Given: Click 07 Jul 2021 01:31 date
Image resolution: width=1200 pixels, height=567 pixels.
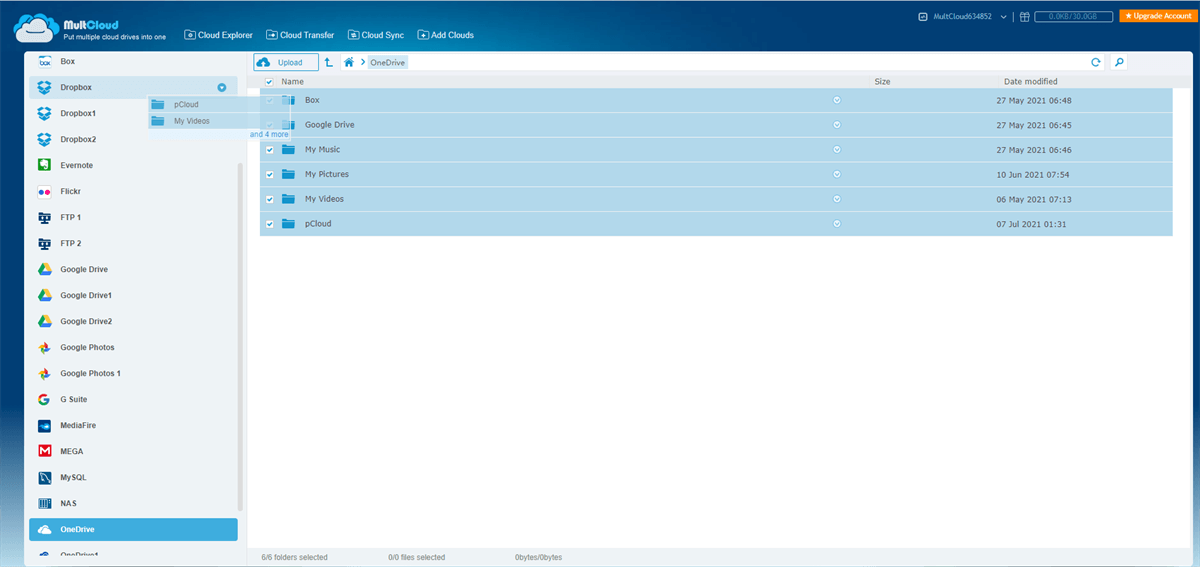Looking at the screenshot, I should (x=1032, y=224).
